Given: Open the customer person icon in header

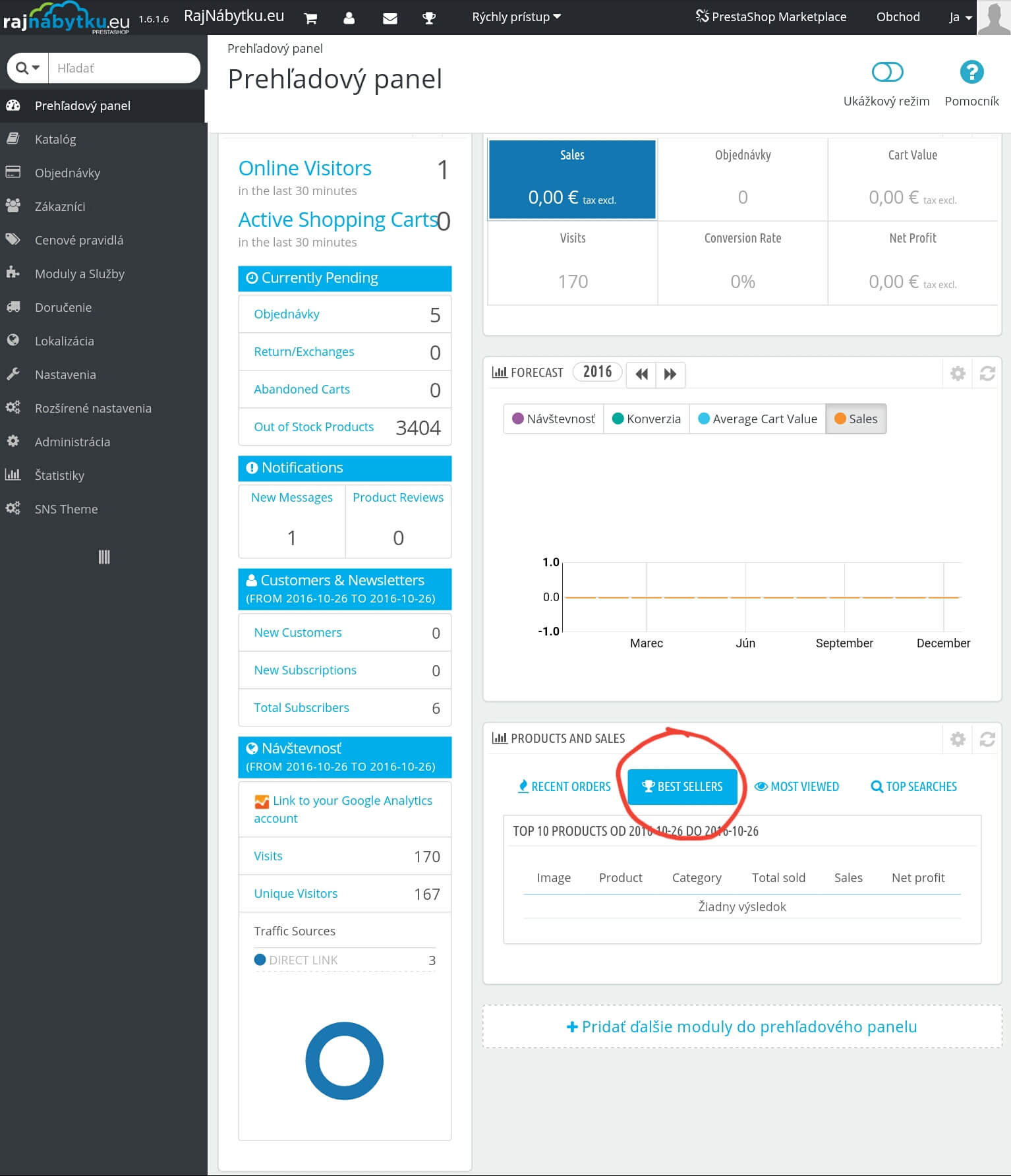Looking at the screenshot, I should (x=349, y=18).
